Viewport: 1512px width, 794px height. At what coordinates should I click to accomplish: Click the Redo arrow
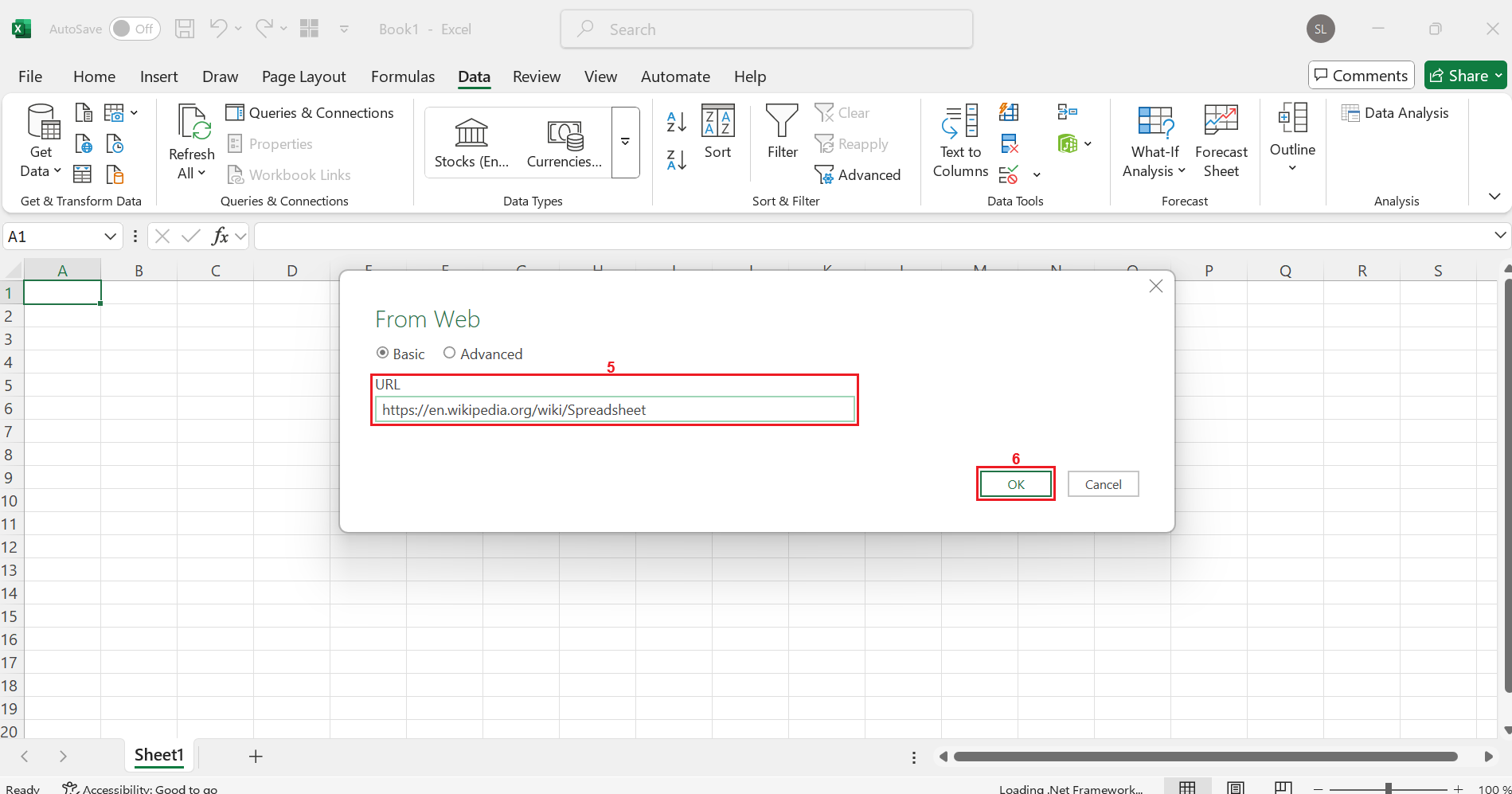point(264,29)
